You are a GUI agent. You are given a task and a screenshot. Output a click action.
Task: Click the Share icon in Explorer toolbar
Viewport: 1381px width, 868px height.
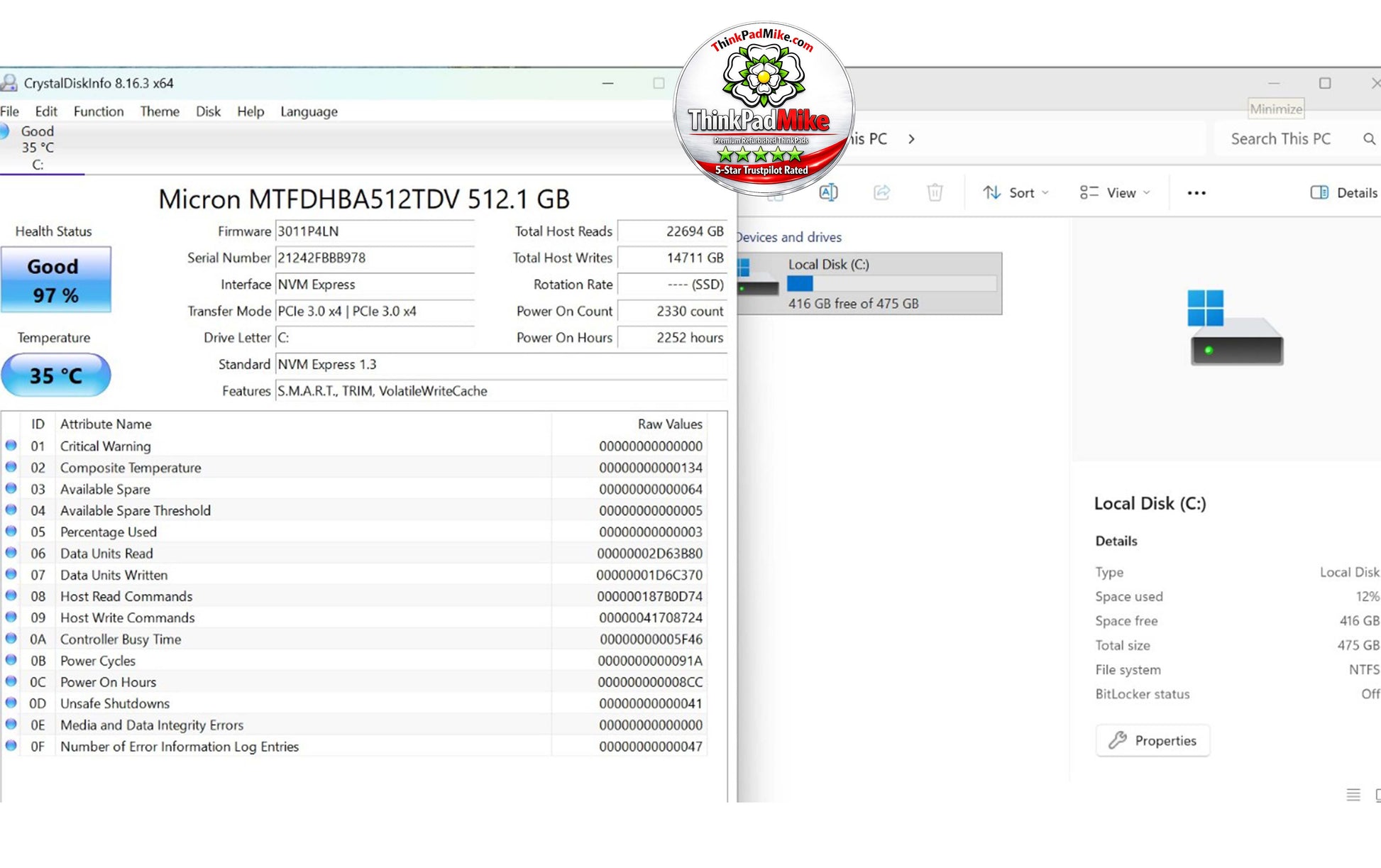(881, 192)
